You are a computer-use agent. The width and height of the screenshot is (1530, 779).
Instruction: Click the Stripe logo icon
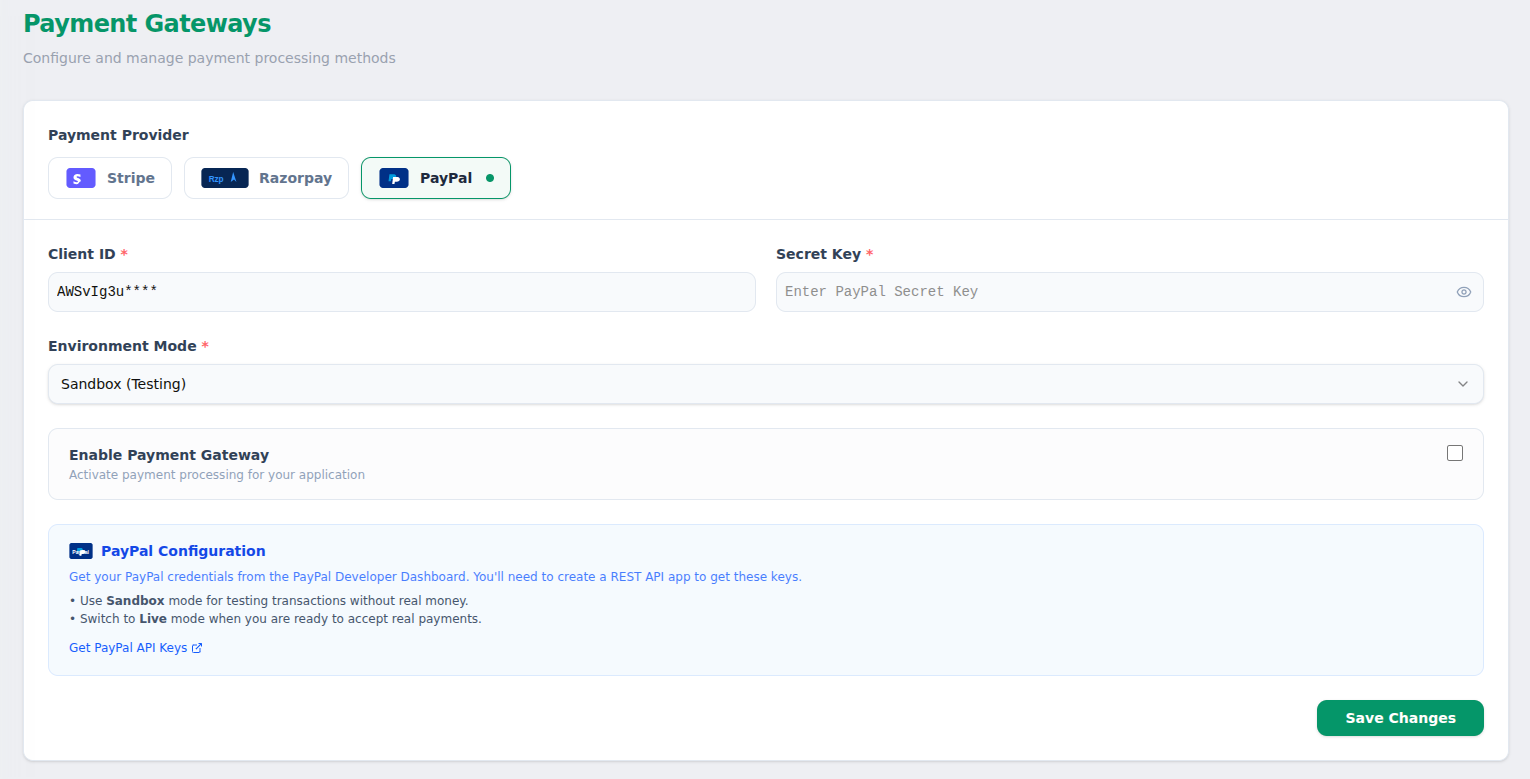point(81,178)
